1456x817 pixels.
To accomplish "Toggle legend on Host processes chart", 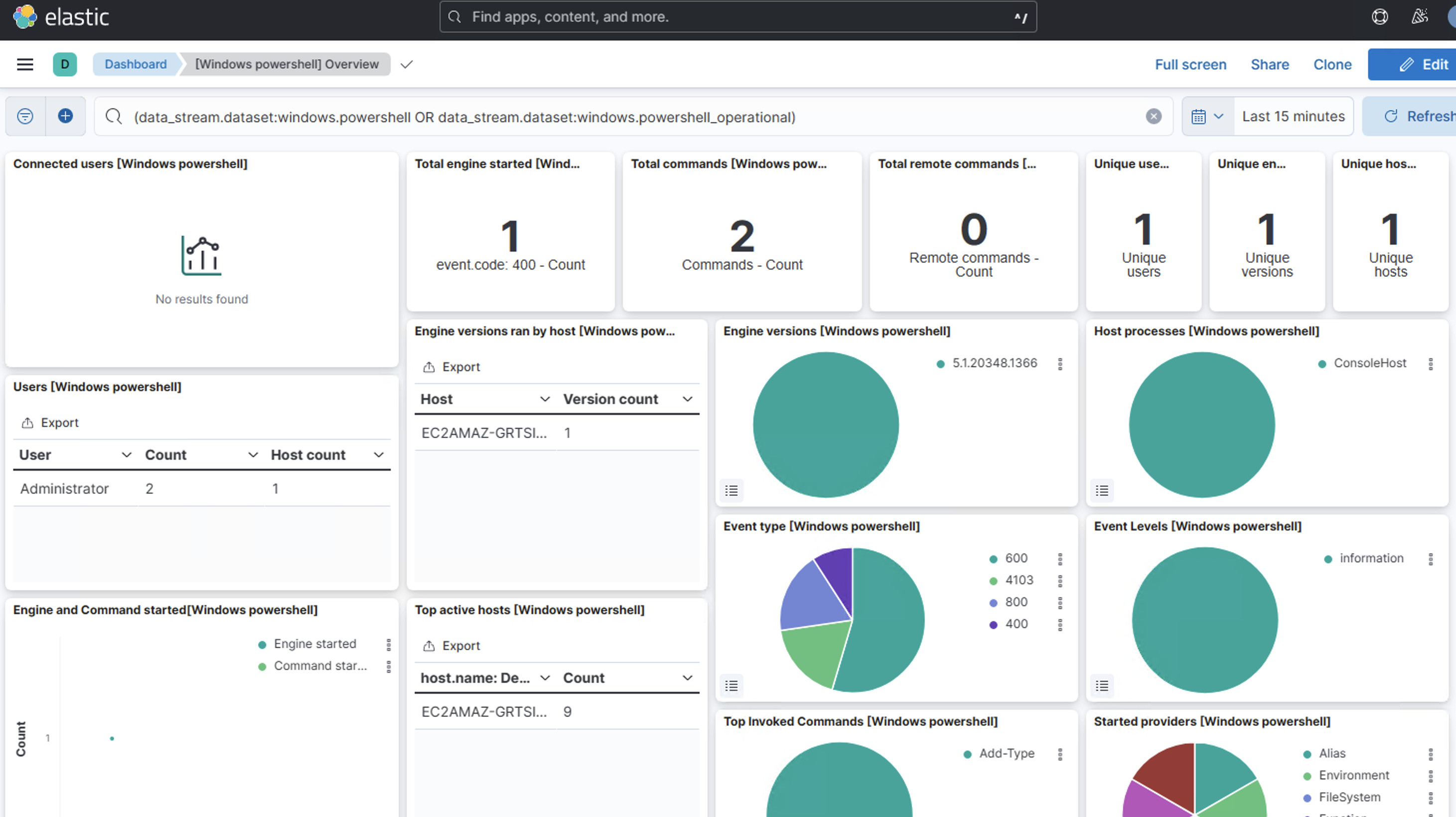I will coord(1102,490).
